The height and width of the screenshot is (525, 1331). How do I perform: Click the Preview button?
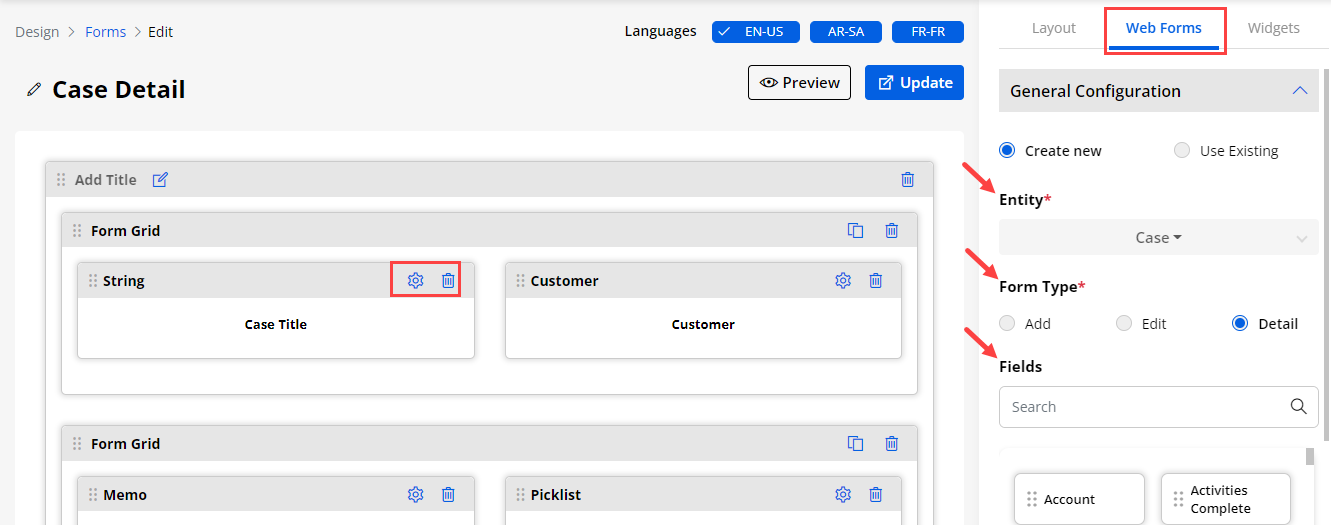click(x=799, y=83)
